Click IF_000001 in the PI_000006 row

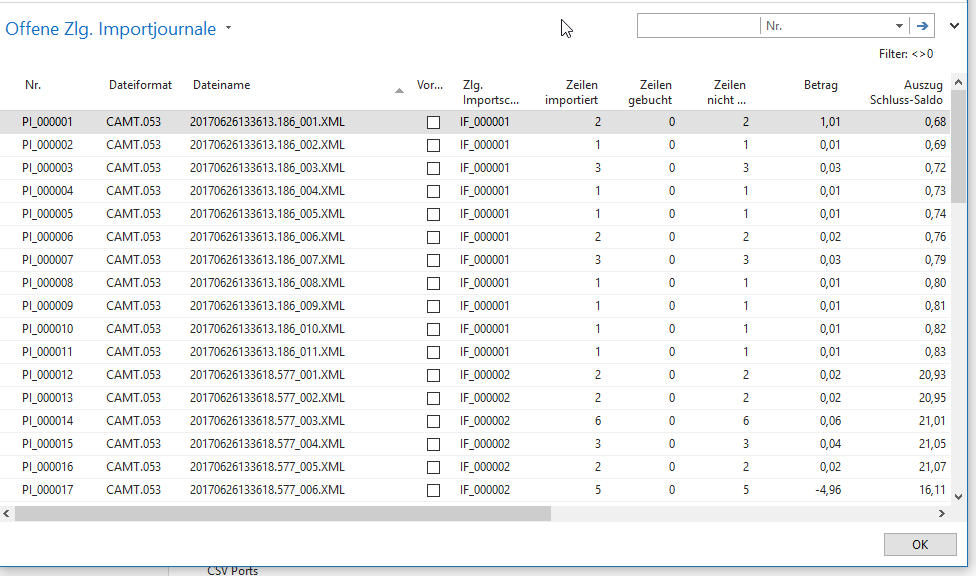point(485,237)
